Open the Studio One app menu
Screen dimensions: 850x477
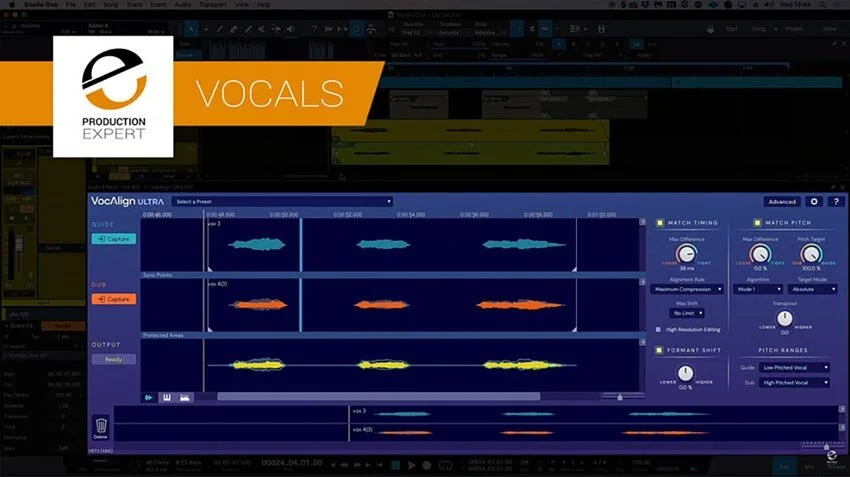[x=41, y=4]
